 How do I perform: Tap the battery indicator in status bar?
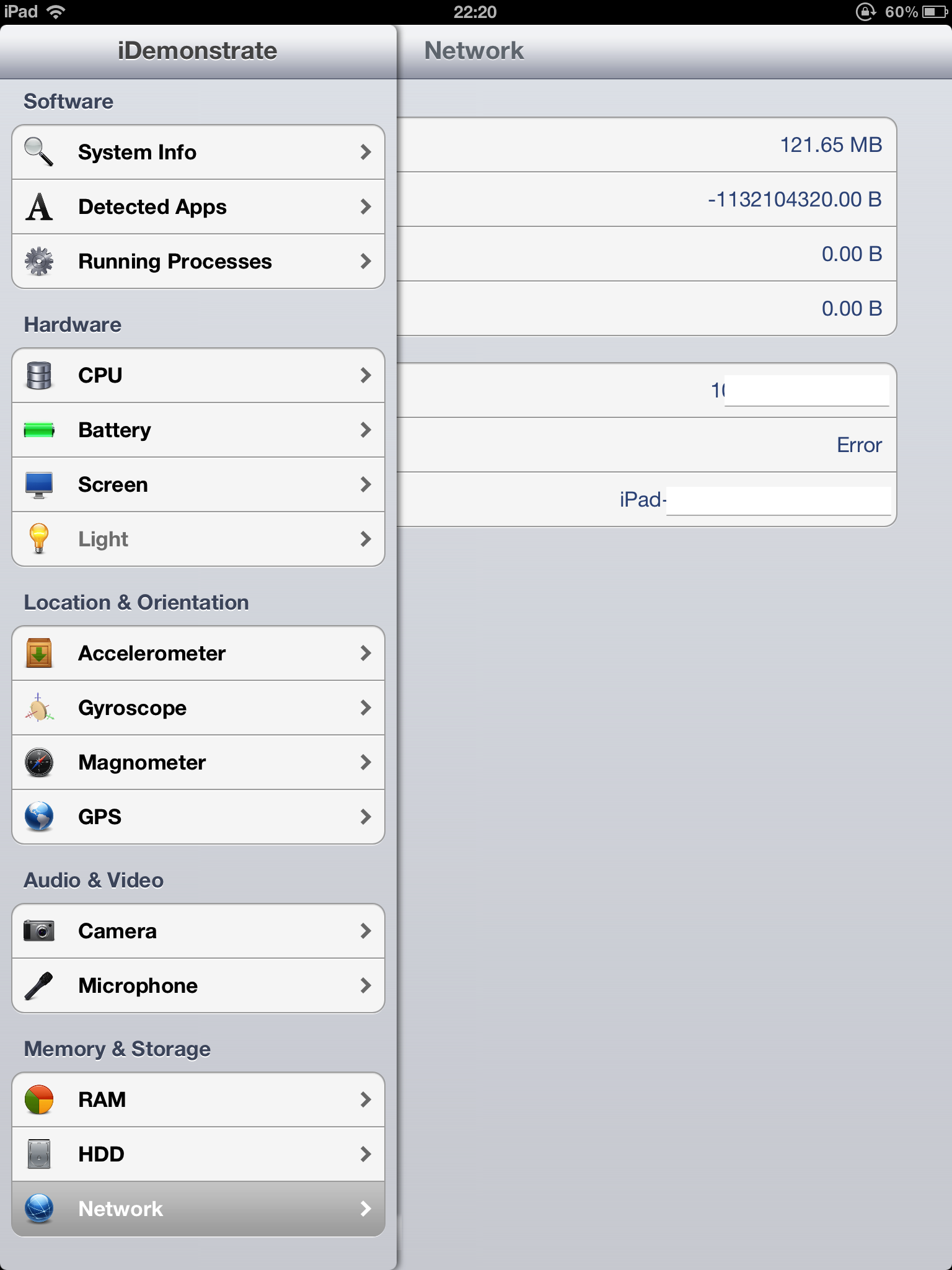pyautogui.click(x=935, y=12)
